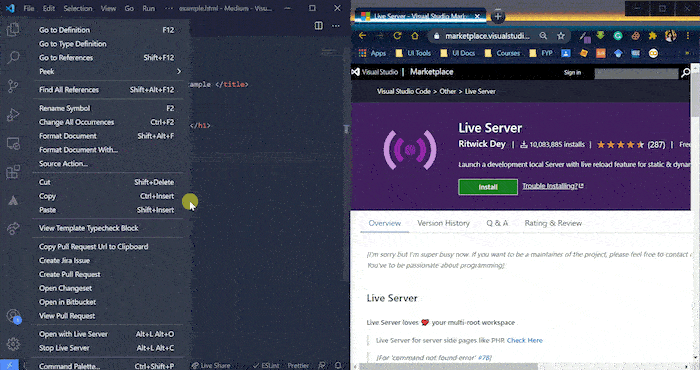Switch to Version History tab
Viewport: 700px width, 370px height.
point(443,223)
